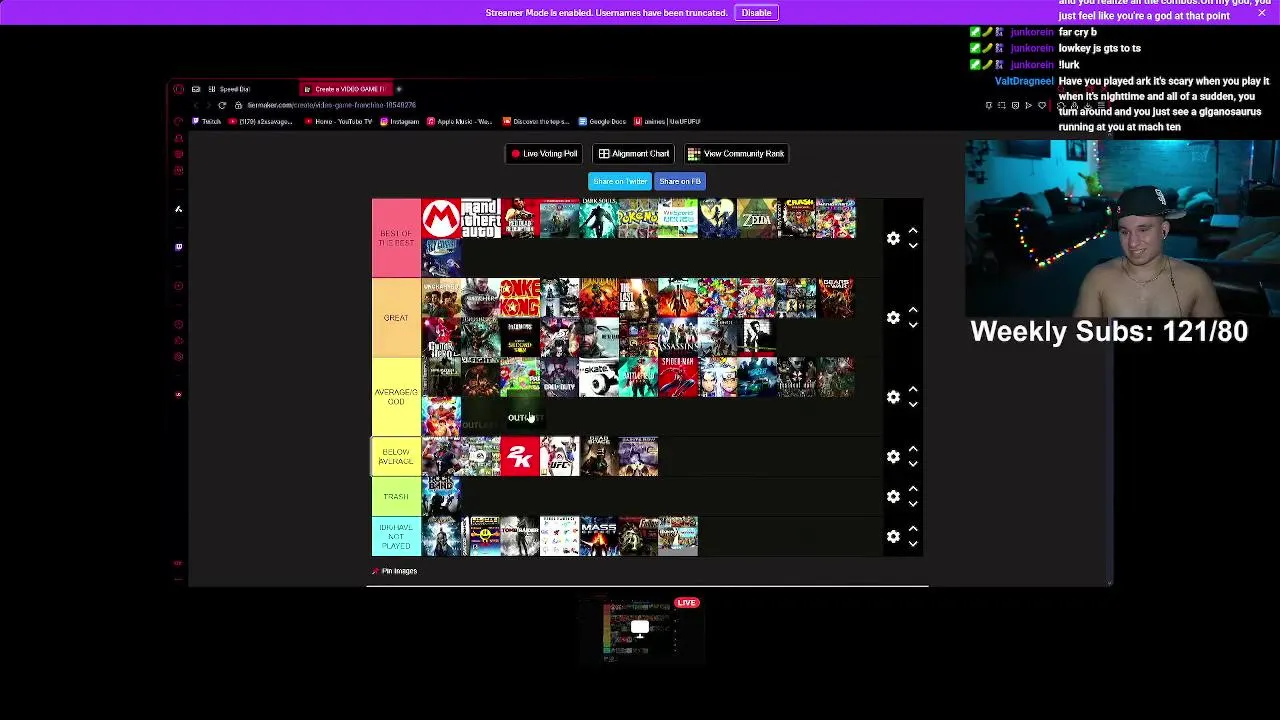The image size is (1280, 720).
Task: Click down arrow on AVERAGE/GOOD tier row
Action: [913, 404]
